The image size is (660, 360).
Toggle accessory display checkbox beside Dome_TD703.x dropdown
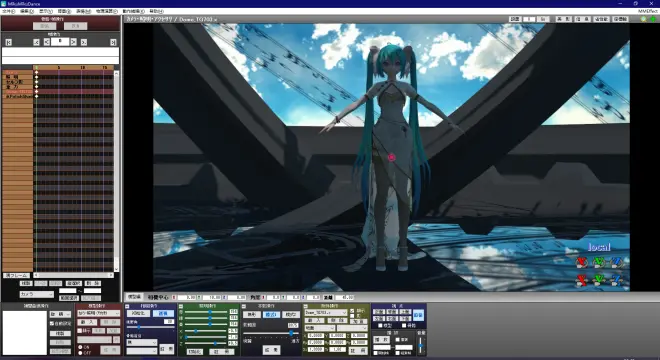point(352,311)
